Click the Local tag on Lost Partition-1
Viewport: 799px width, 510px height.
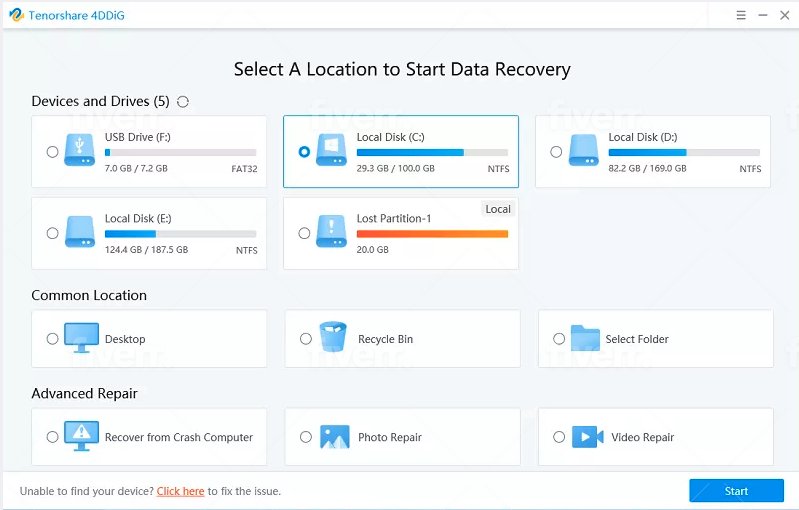(498, 209)
